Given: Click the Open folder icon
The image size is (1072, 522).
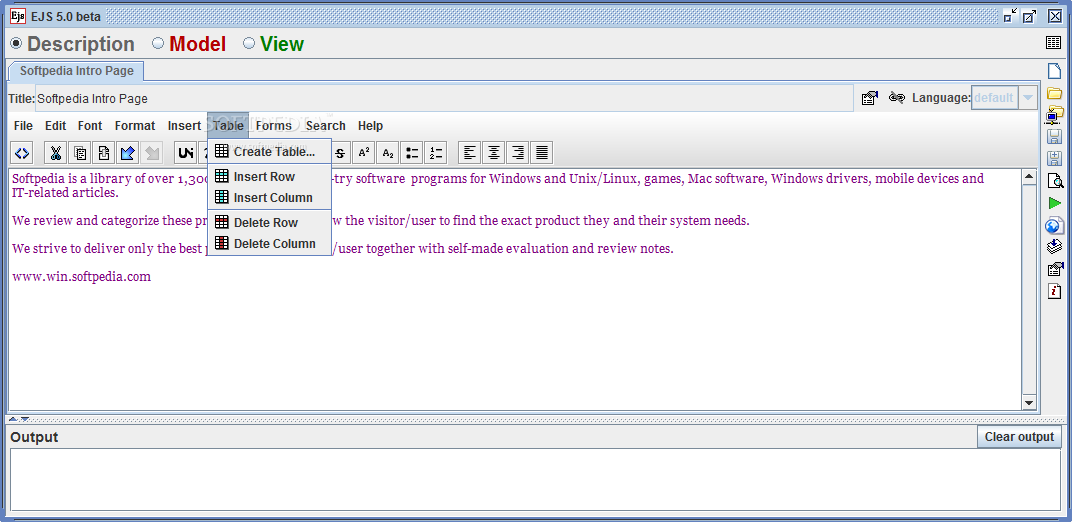Looking at the screenshot, I should pyautogui.click(x=1054, y=93).
